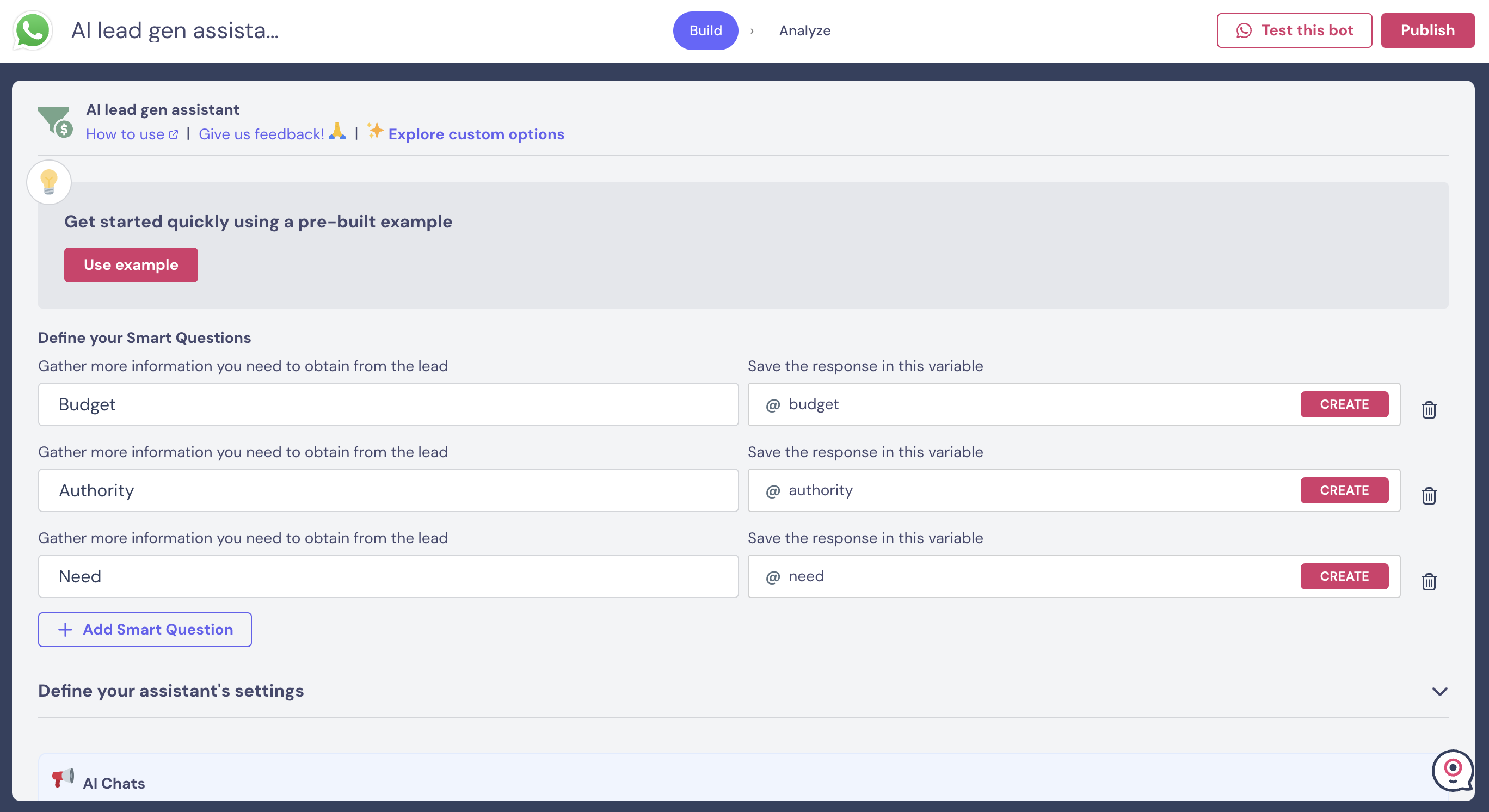Click the Use example button

click(131, 264)
